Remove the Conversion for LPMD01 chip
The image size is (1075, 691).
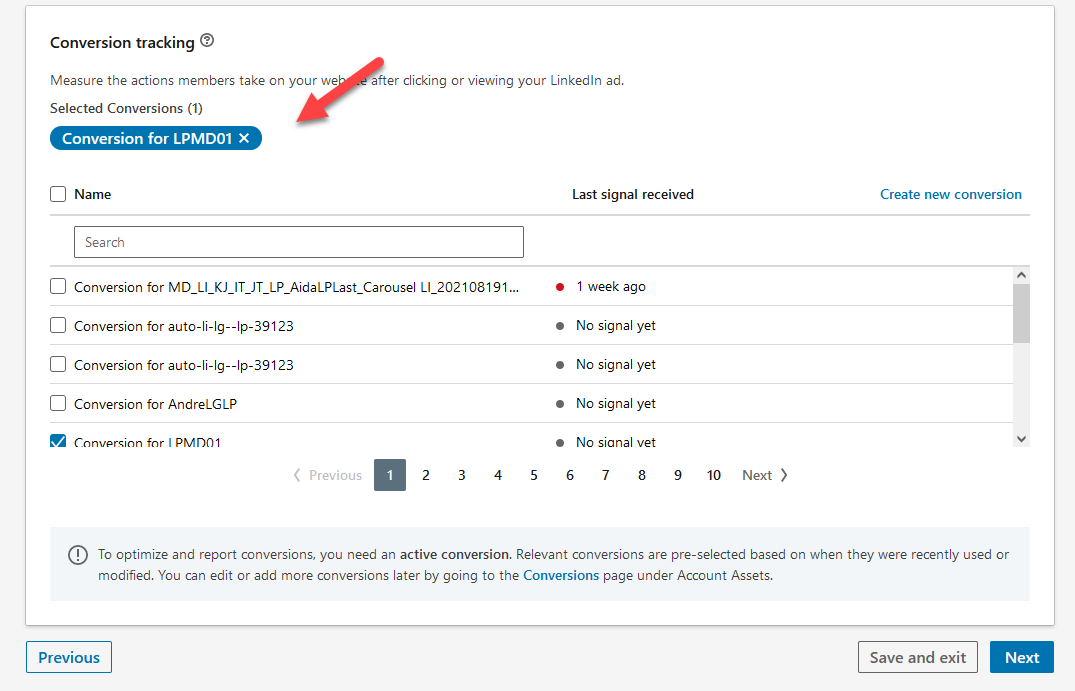[244, 138]
